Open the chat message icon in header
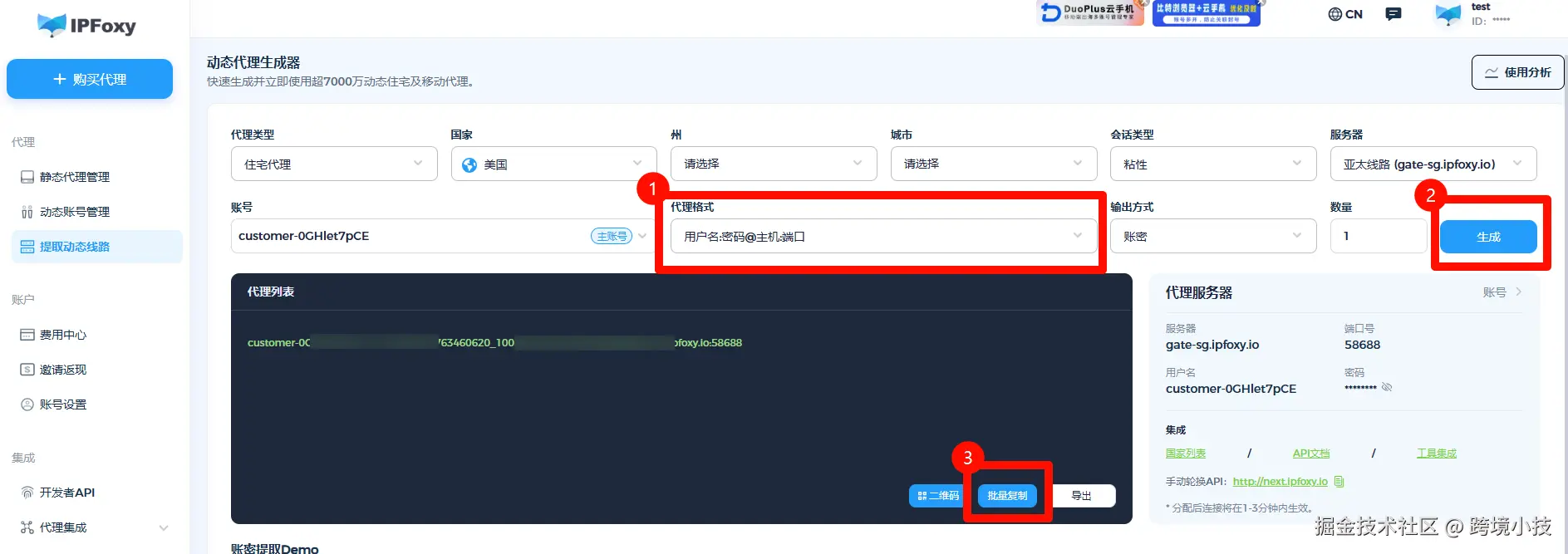 point(1394,14)
